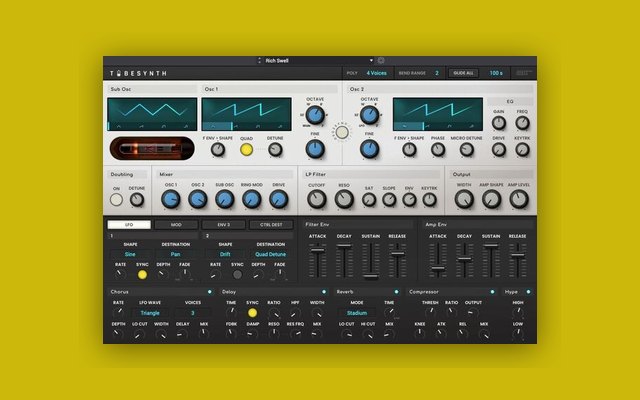Image resolution: width=640 pixels, height=400 pixels.
Task: Click the Delay FDBK knob
Action: (231, 334)
